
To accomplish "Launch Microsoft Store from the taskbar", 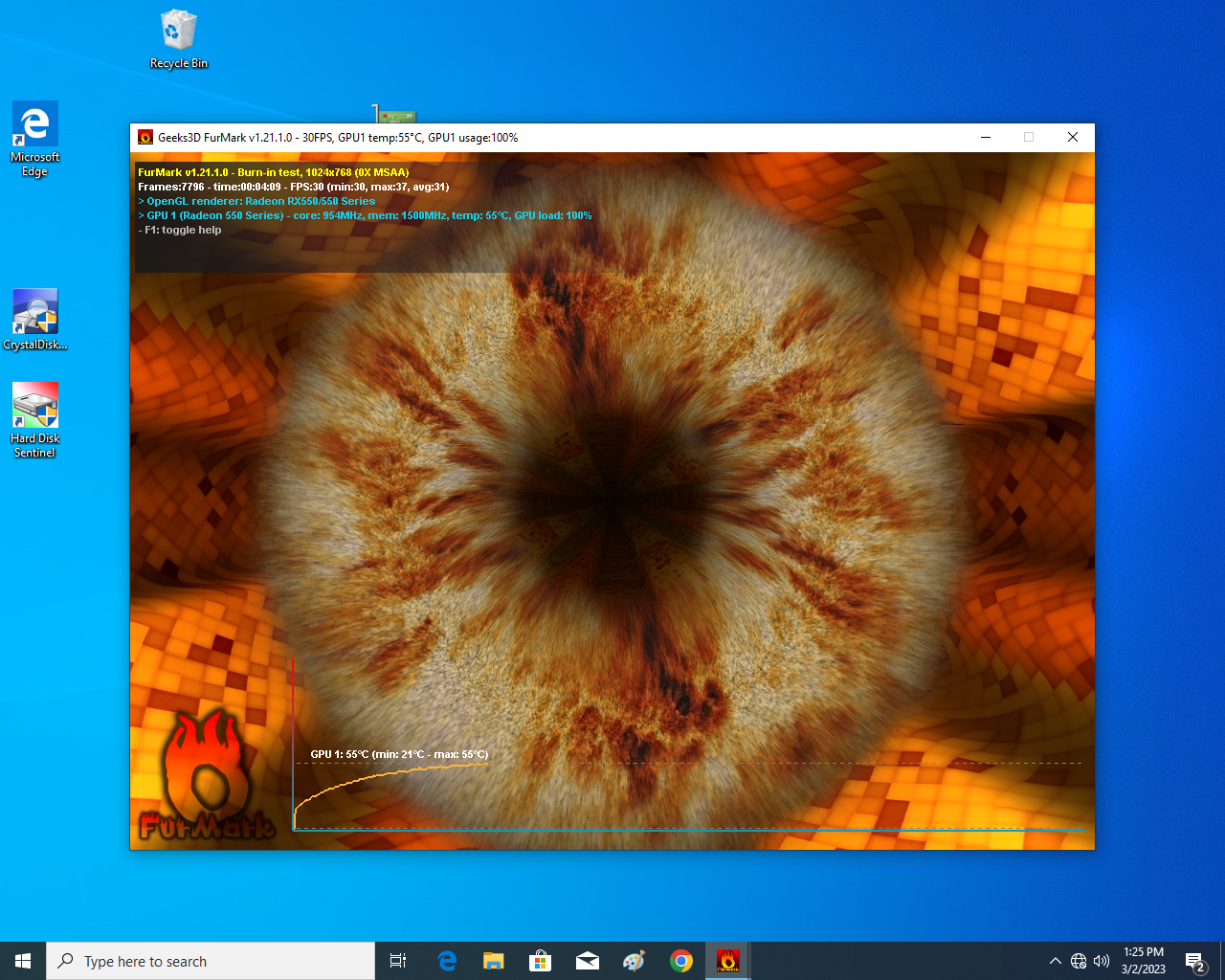I will [540, 961].
